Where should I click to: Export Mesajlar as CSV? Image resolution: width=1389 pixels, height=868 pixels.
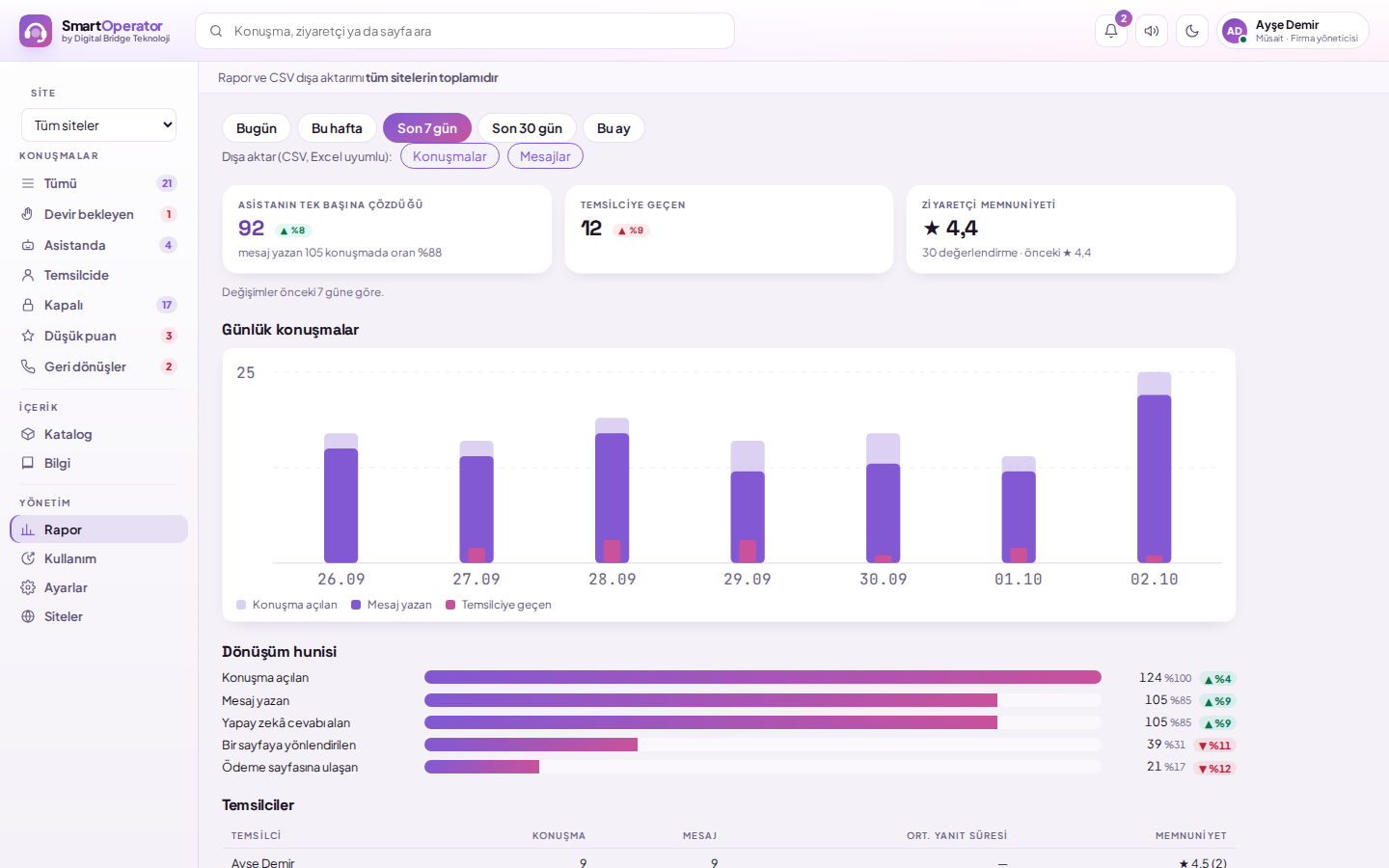point(545,156)
